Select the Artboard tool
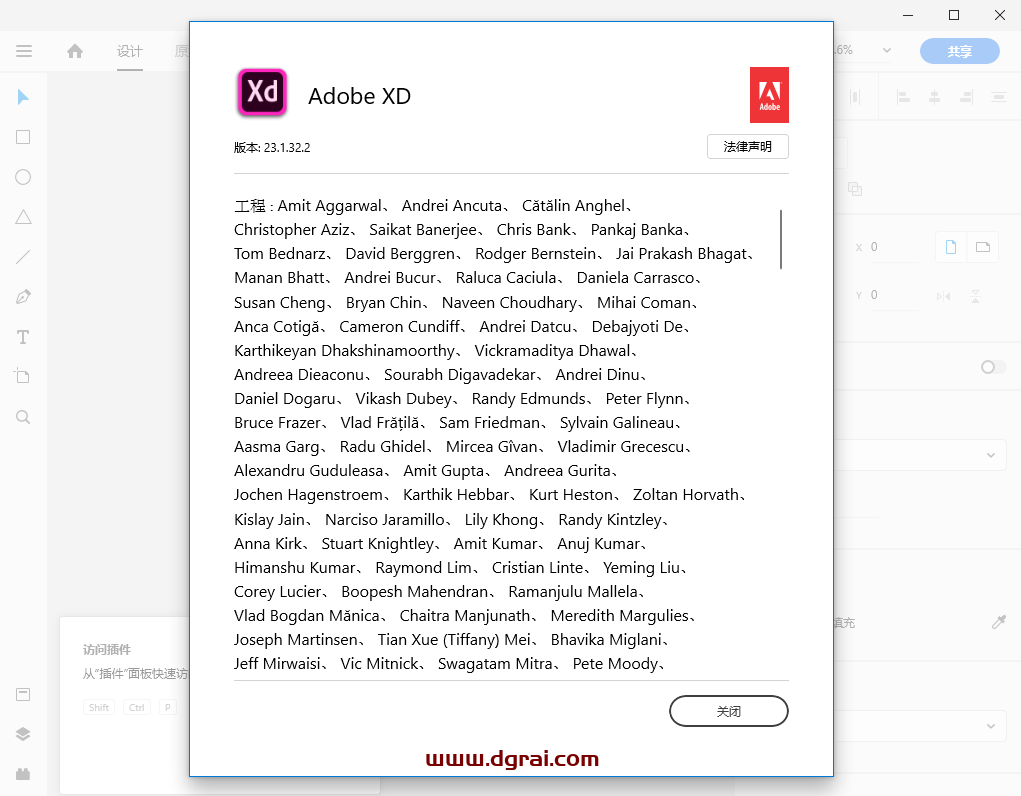The width and height of the screenshot is (1021, 796). (23, 377)
